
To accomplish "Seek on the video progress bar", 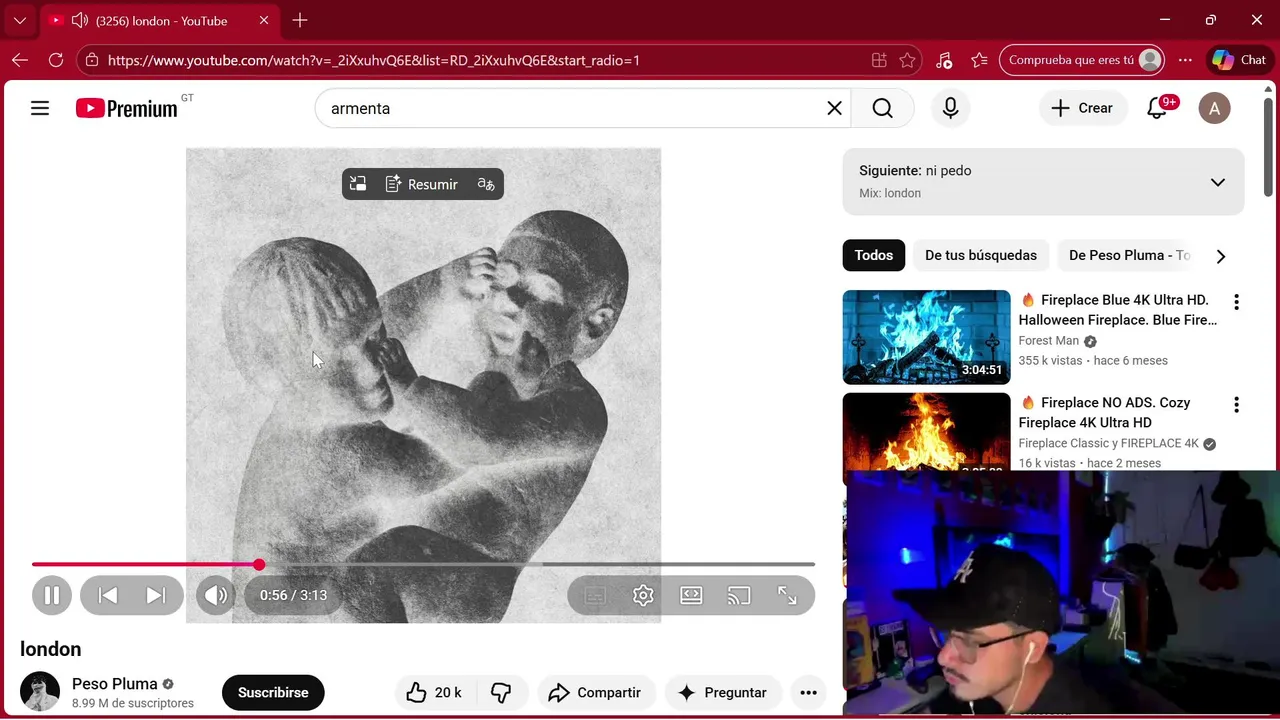I will 423,565.
